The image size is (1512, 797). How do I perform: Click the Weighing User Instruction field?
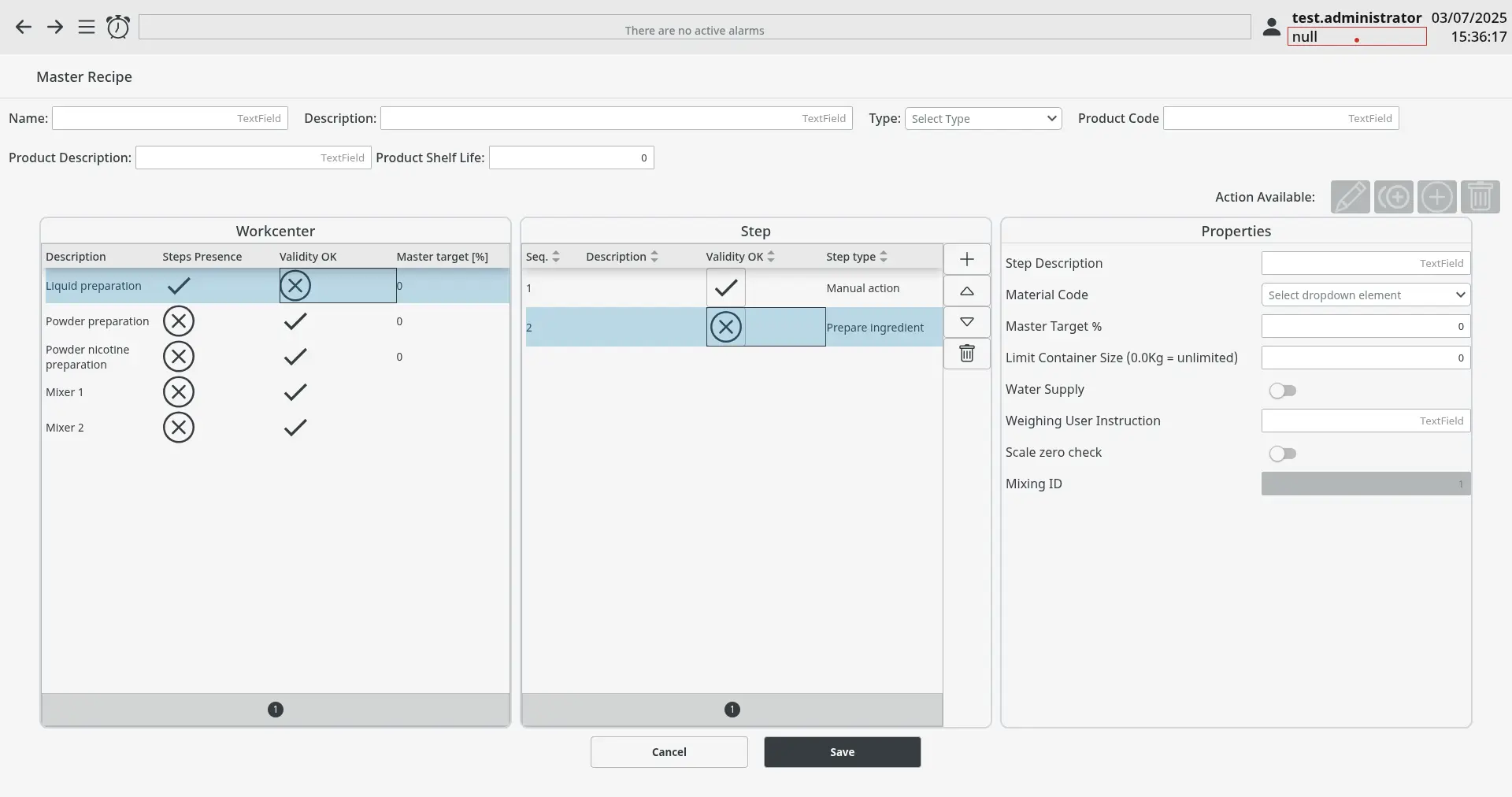pos(1366,421)
